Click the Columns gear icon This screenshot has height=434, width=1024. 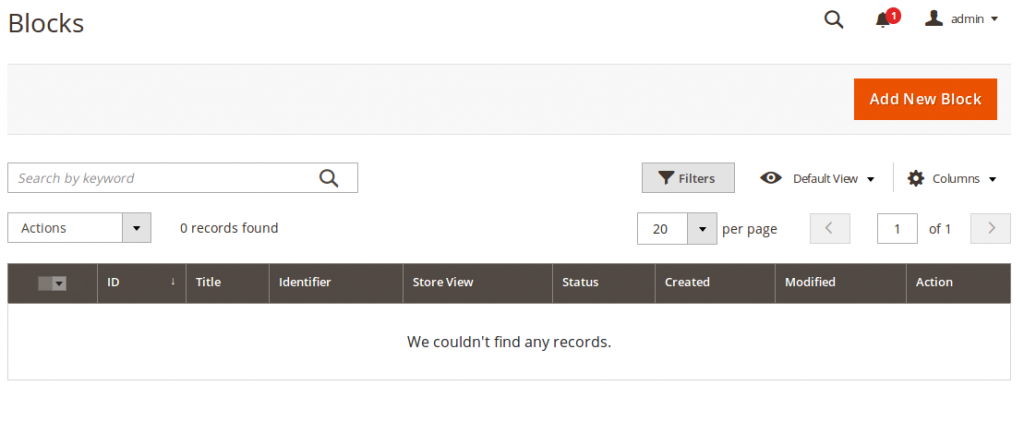[916, 178]
